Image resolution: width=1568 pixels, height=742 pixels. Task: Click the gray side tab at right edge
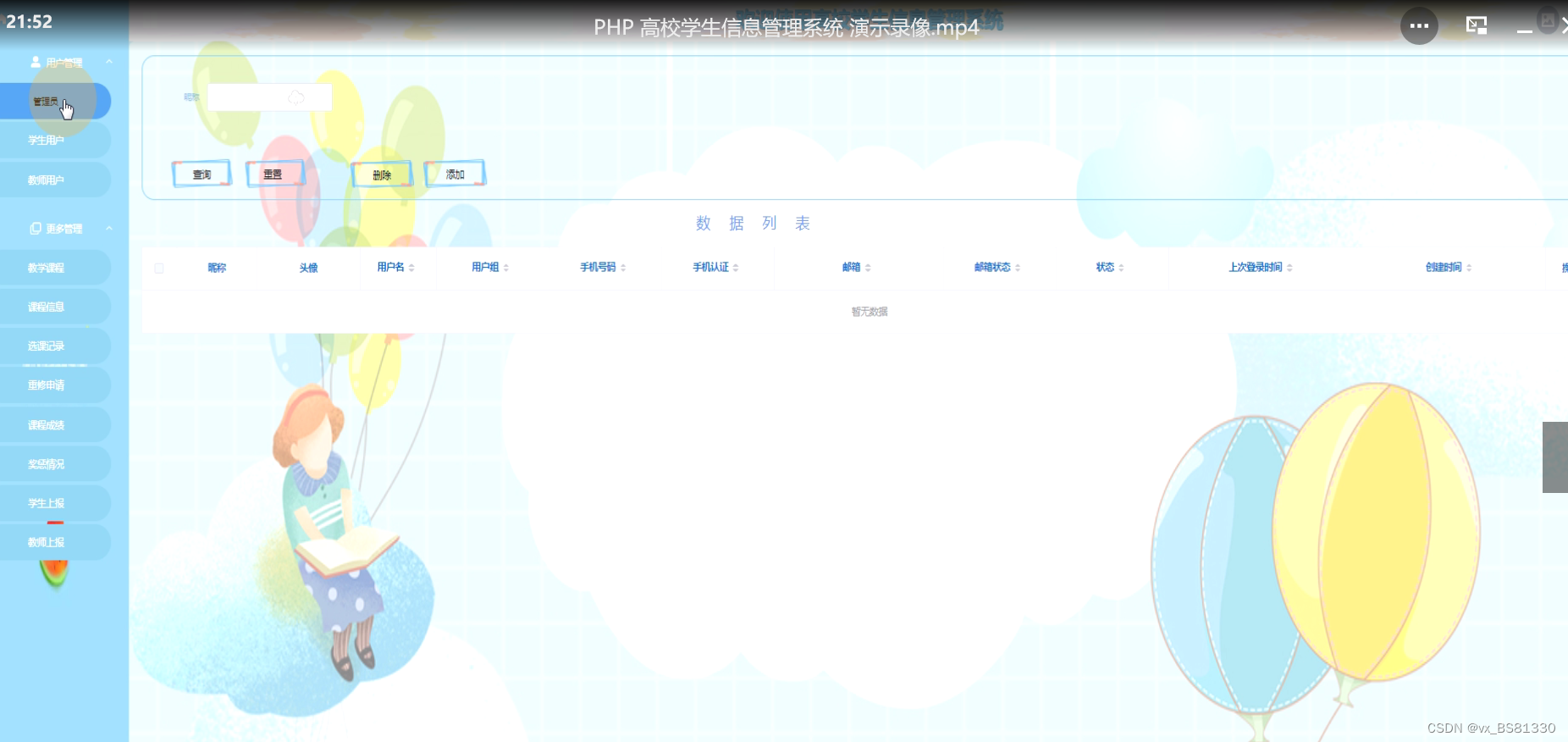point(1555,457)
